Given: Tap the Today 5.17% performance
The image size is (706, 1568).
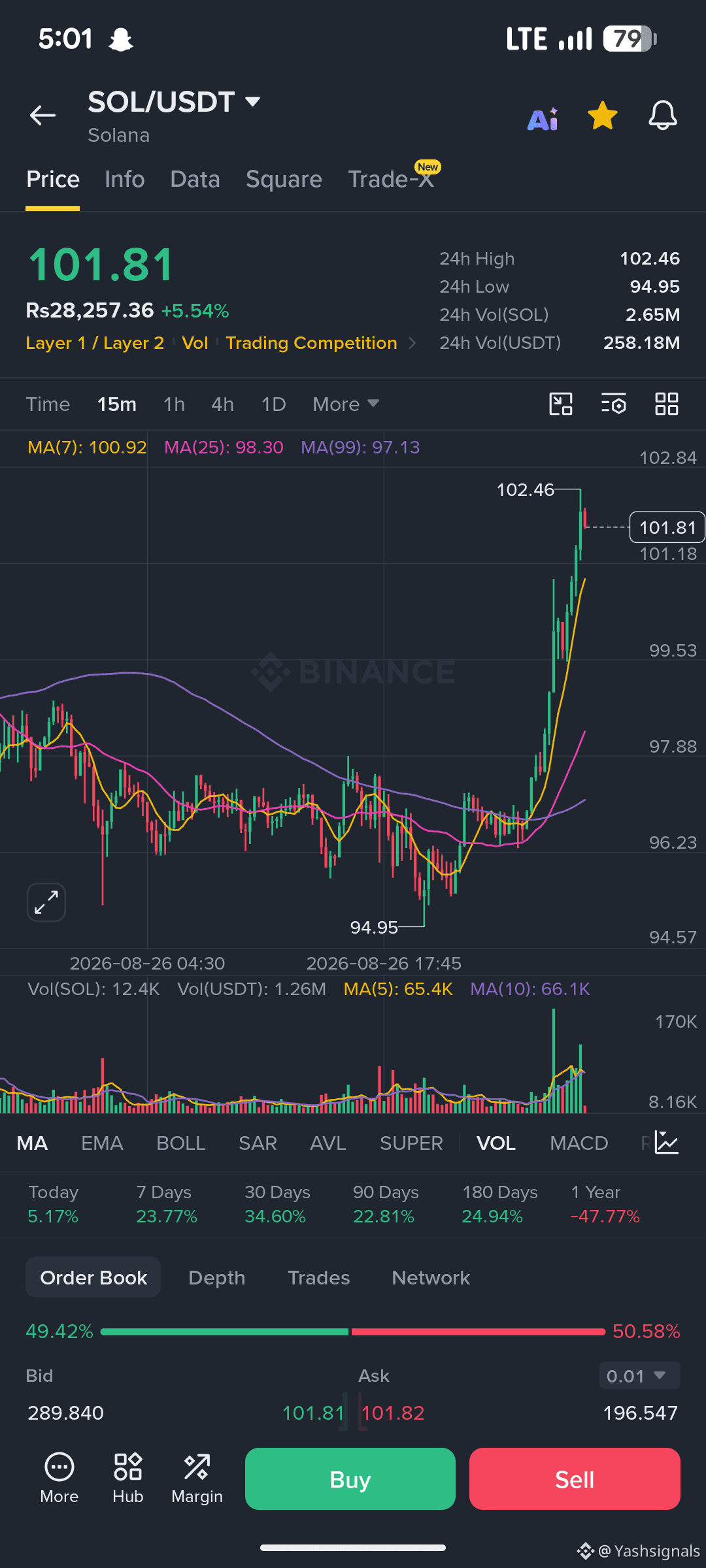Looking at the screenshot, I should (x=53, y=1204).
